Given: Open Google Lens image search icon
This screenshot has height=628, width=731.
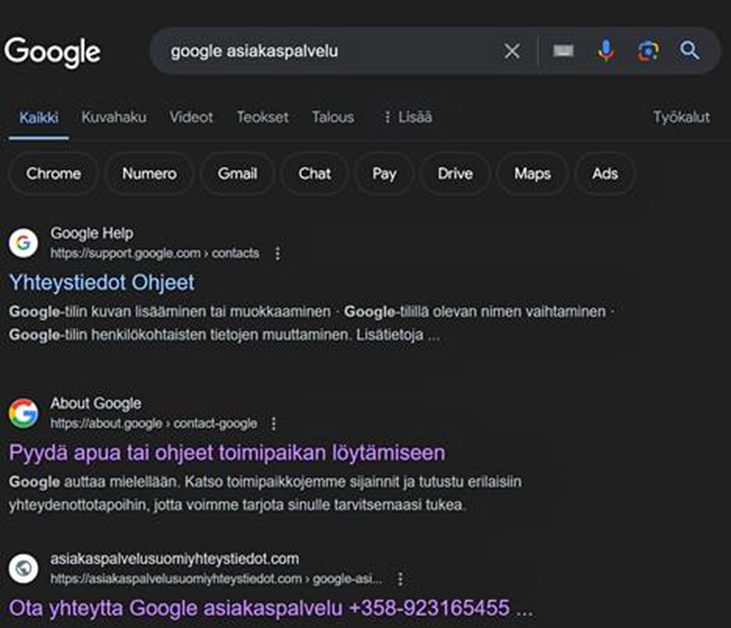Looking at the screenshot, I should point(648,51).
